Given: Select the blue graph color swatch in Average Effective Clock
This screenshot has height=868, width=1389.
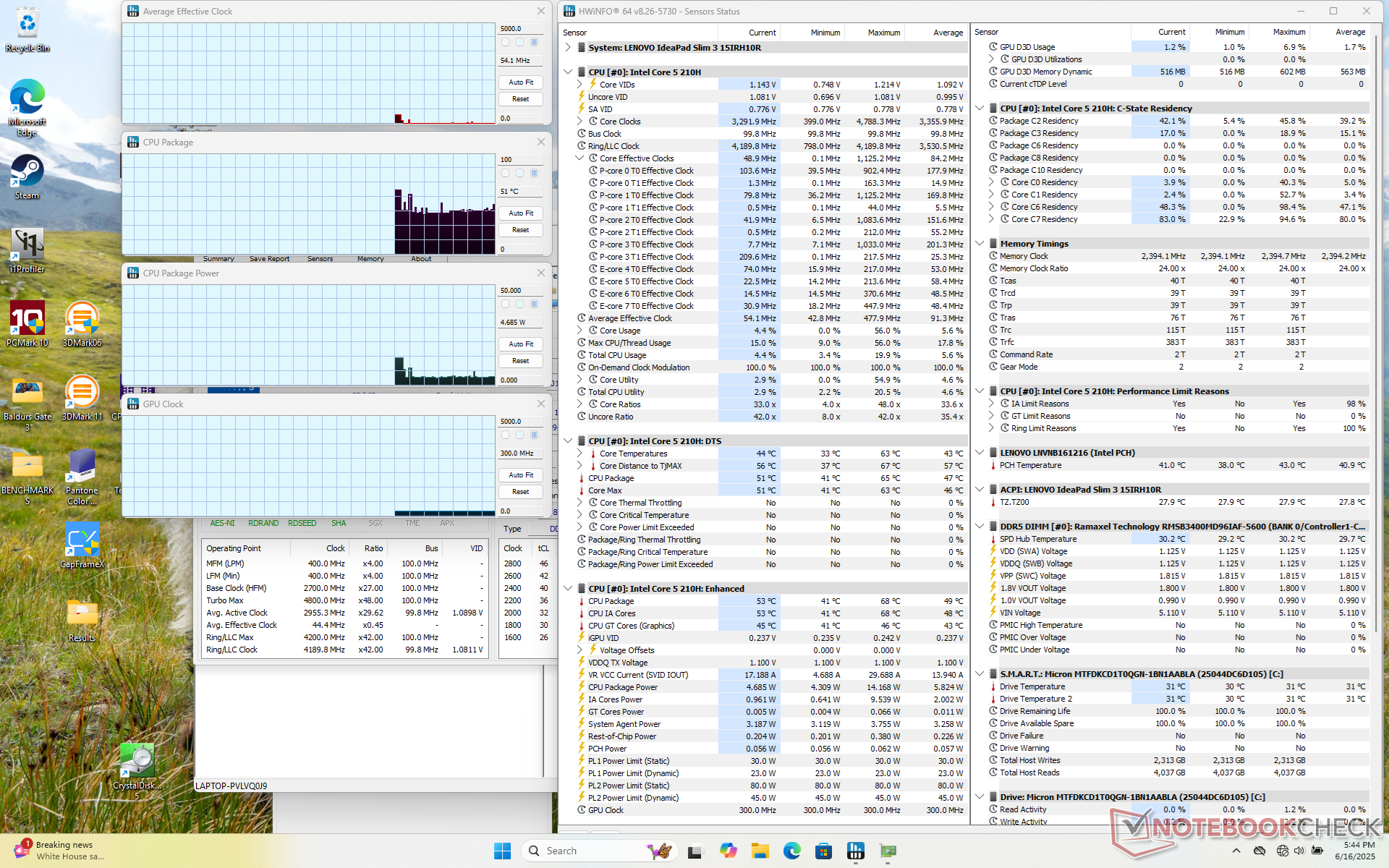Looking at the screenshot, I should click(535, 42).
